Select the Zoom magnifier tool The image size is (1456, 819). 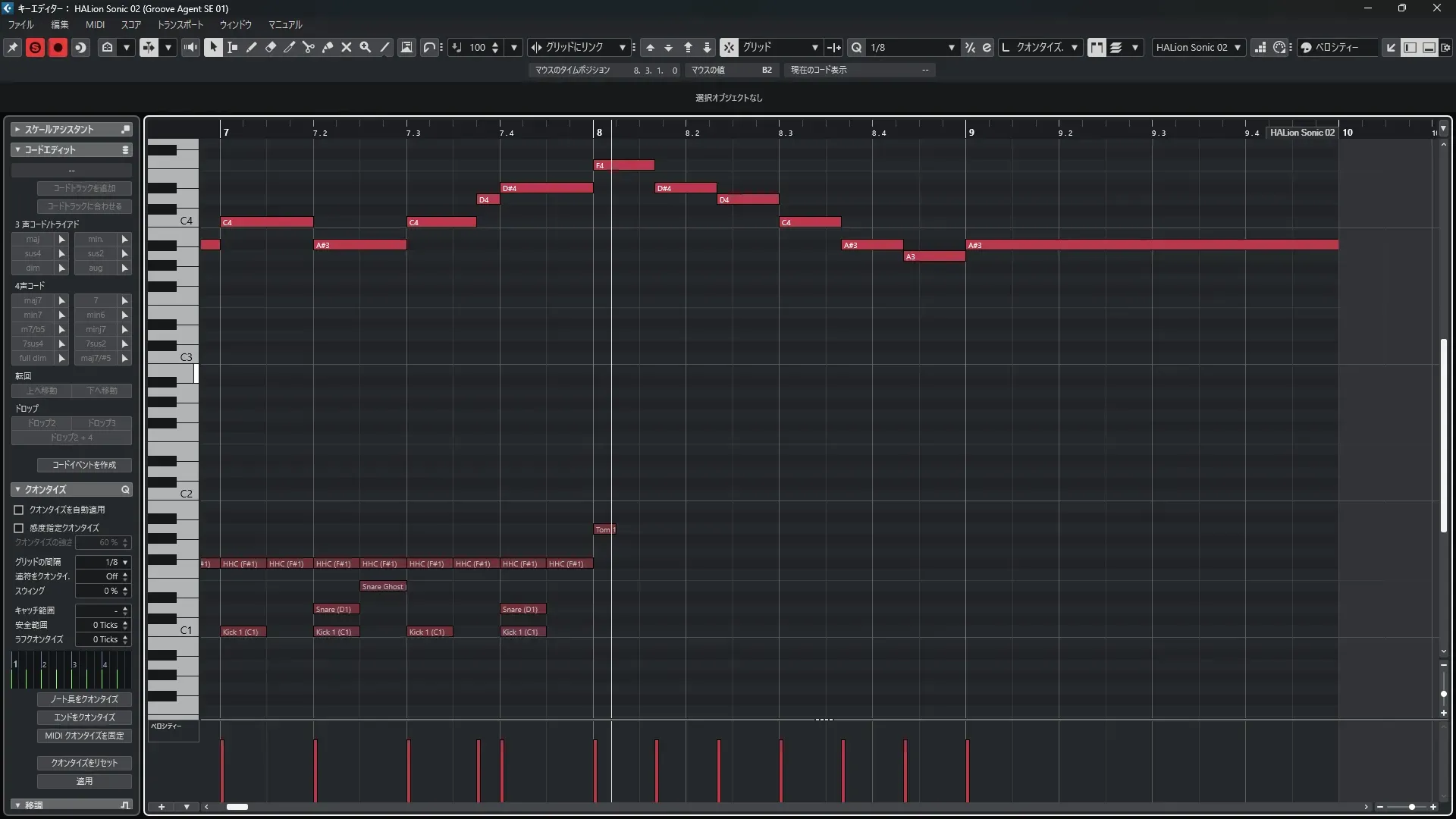366,47
